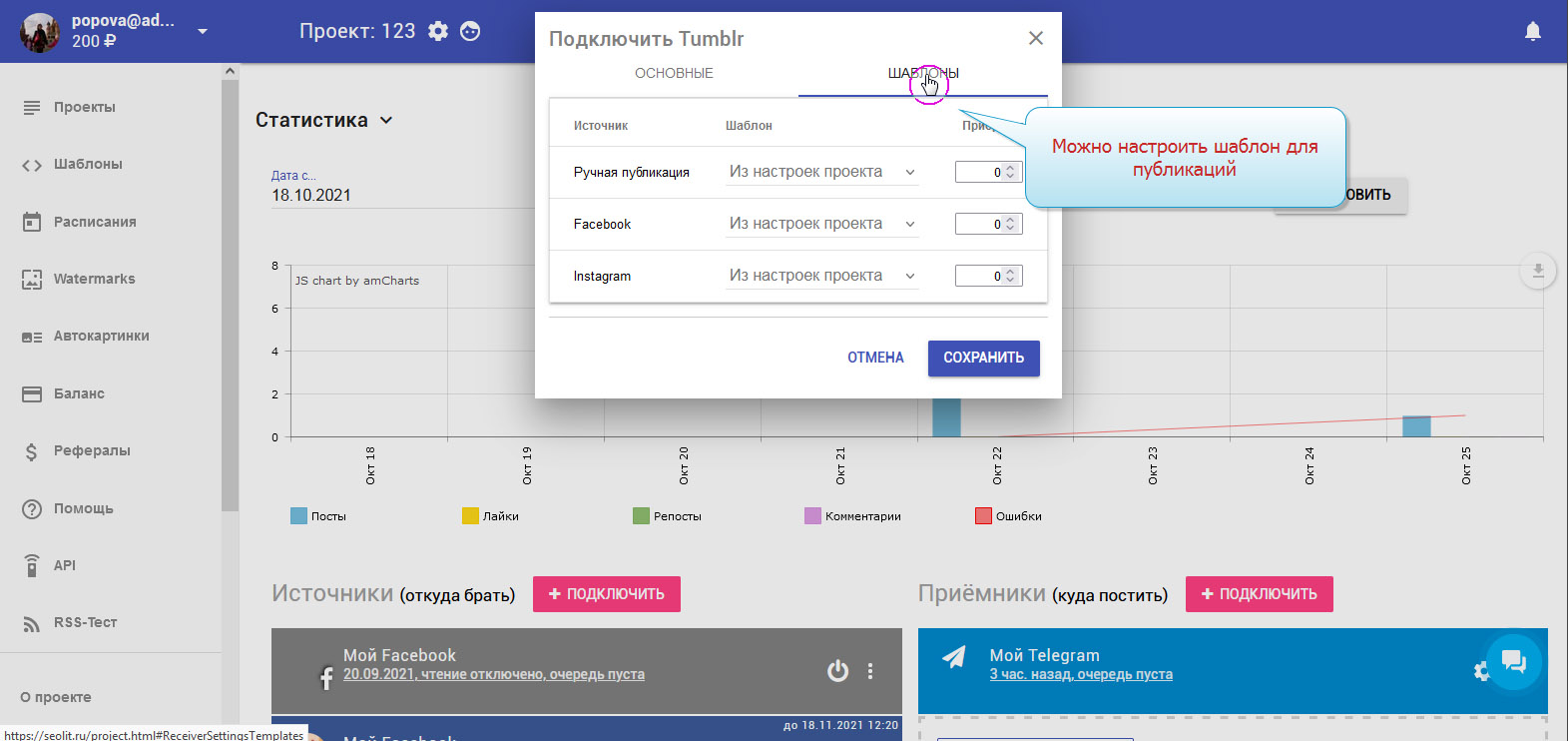Click the notification bell icon
The width and height of the screenshot is (1568, 741).
point(1533,32)
